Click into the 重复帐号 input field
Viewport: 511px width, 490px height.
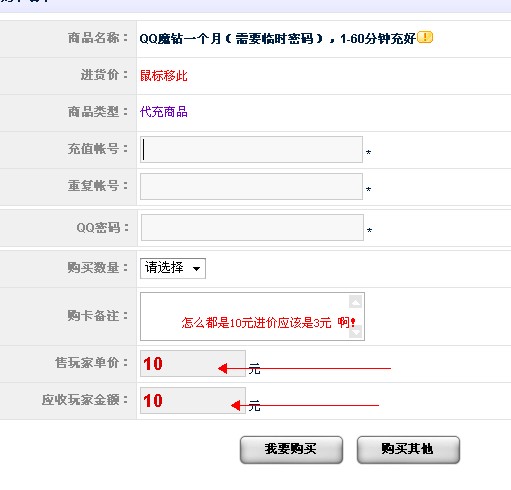pyautogui.click(x=251, y=186)
